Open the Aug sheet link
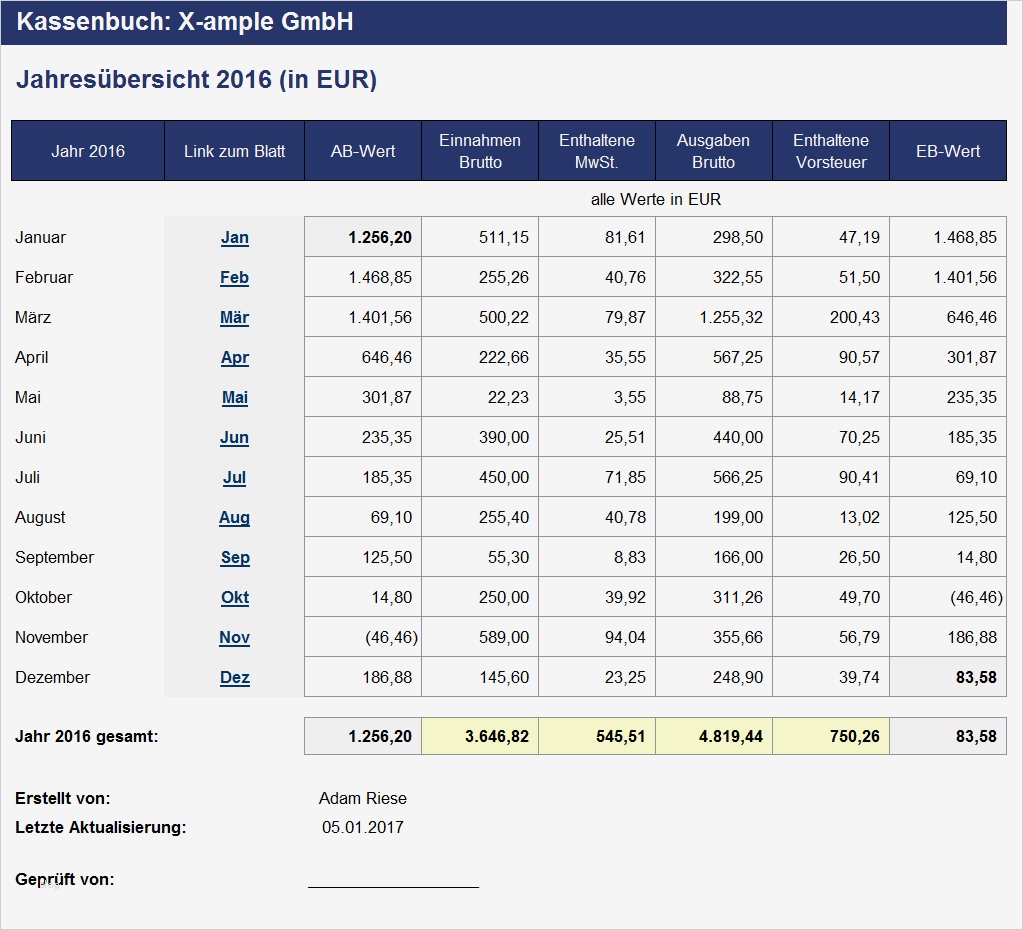The width and height of the screenshot is (1023, 930). (x=234, y=518)
